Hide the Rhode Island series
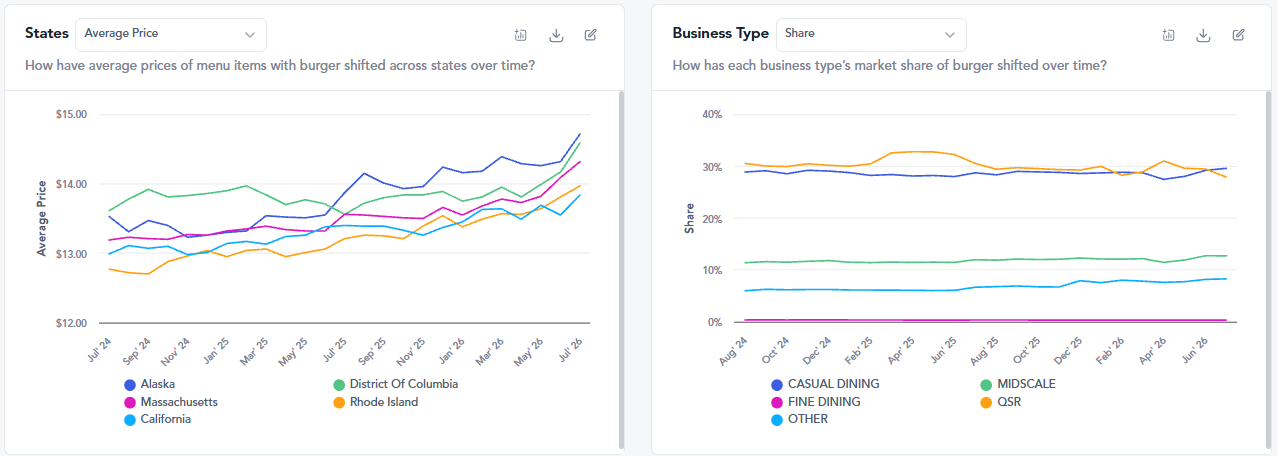This screenshot has width=1277, height=456. 376,402
